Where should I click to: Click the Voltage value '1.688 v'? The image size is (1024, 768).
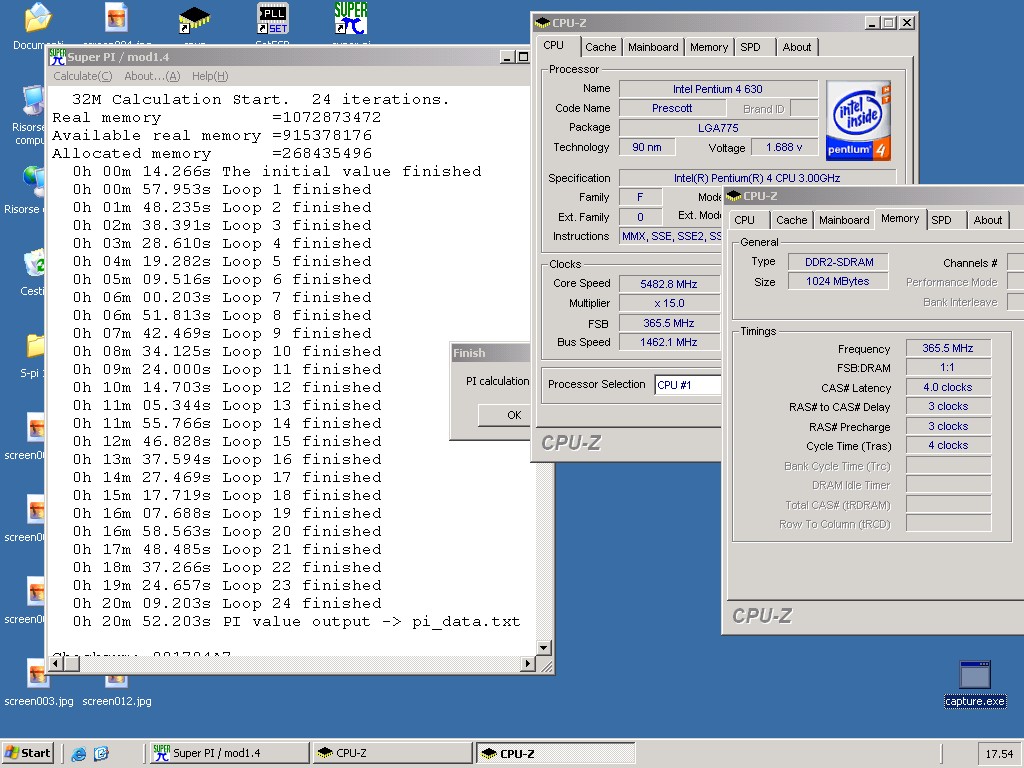[784, 148]
